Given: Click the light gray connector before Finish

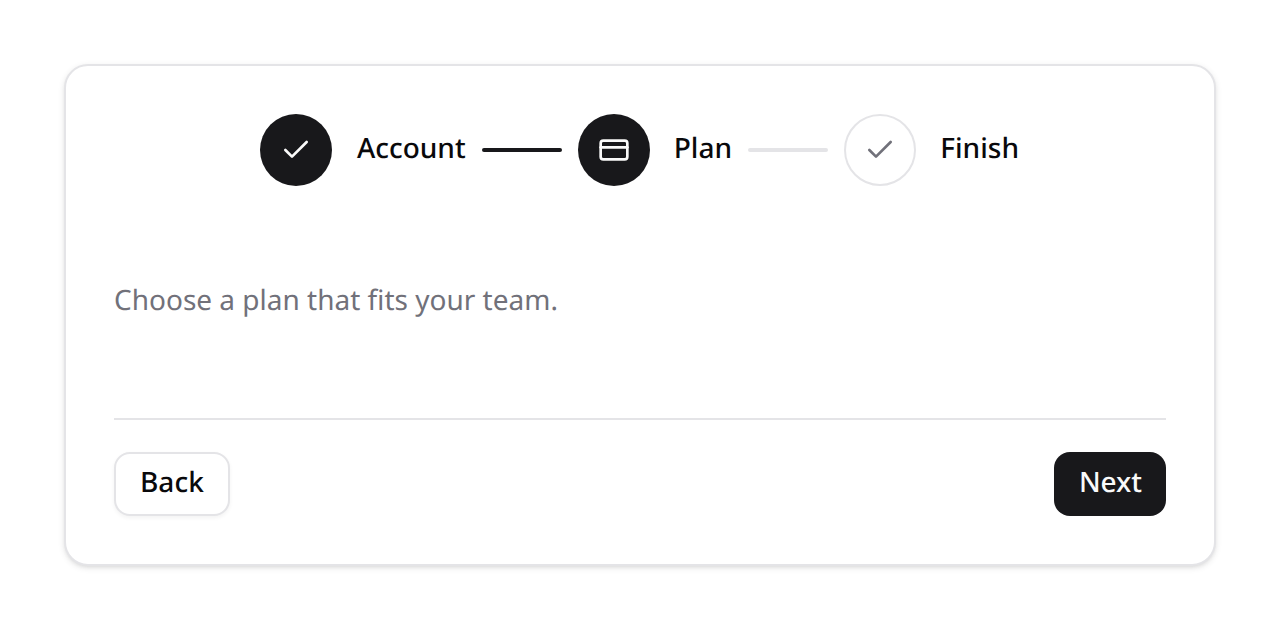Looking at the screenshot, I should 788,150.
